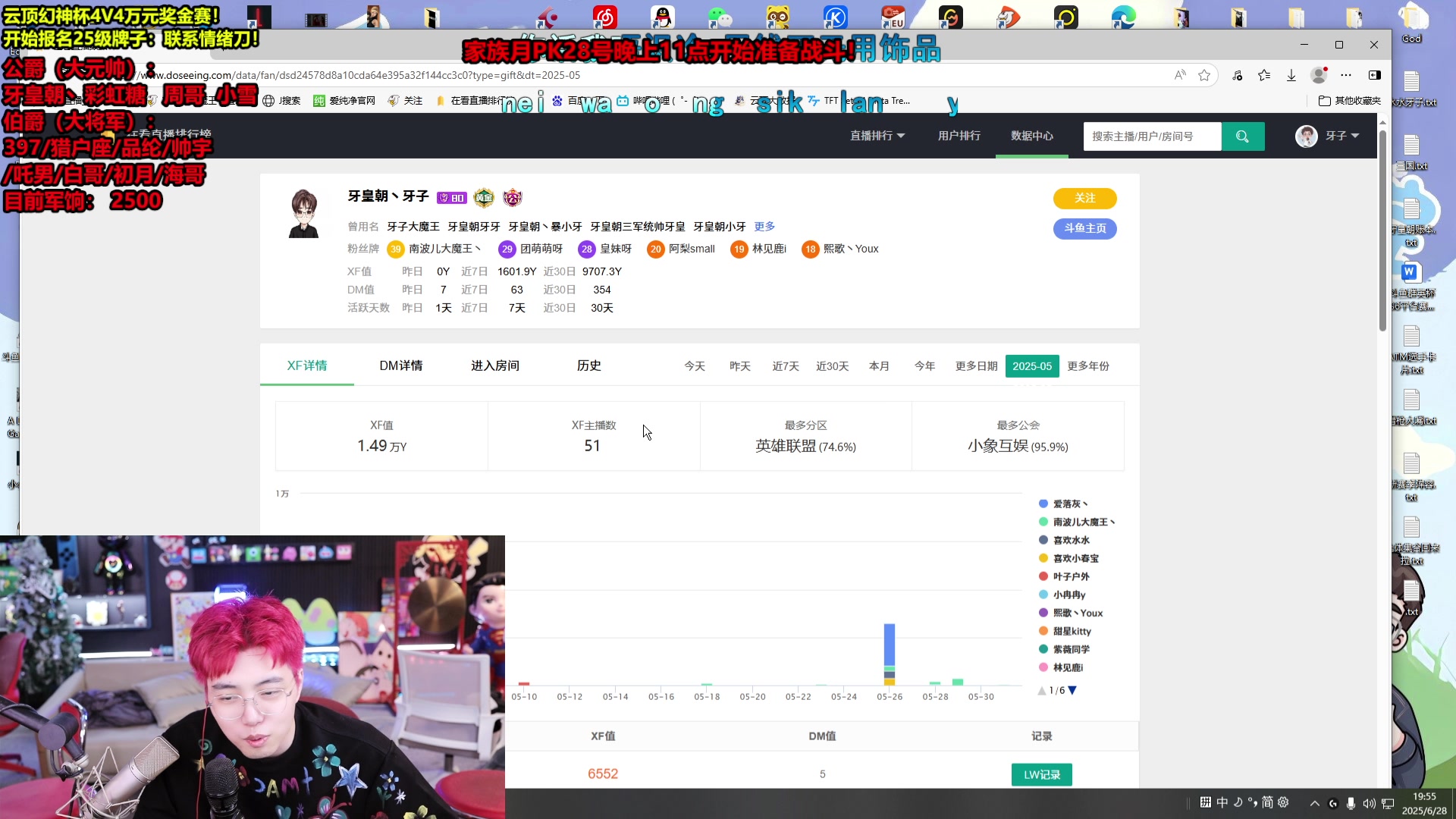Click the page vertical scrollbar thumb
This screenshot has width=1456, height=819.
pyautogui.click(x=1382, y=230)
